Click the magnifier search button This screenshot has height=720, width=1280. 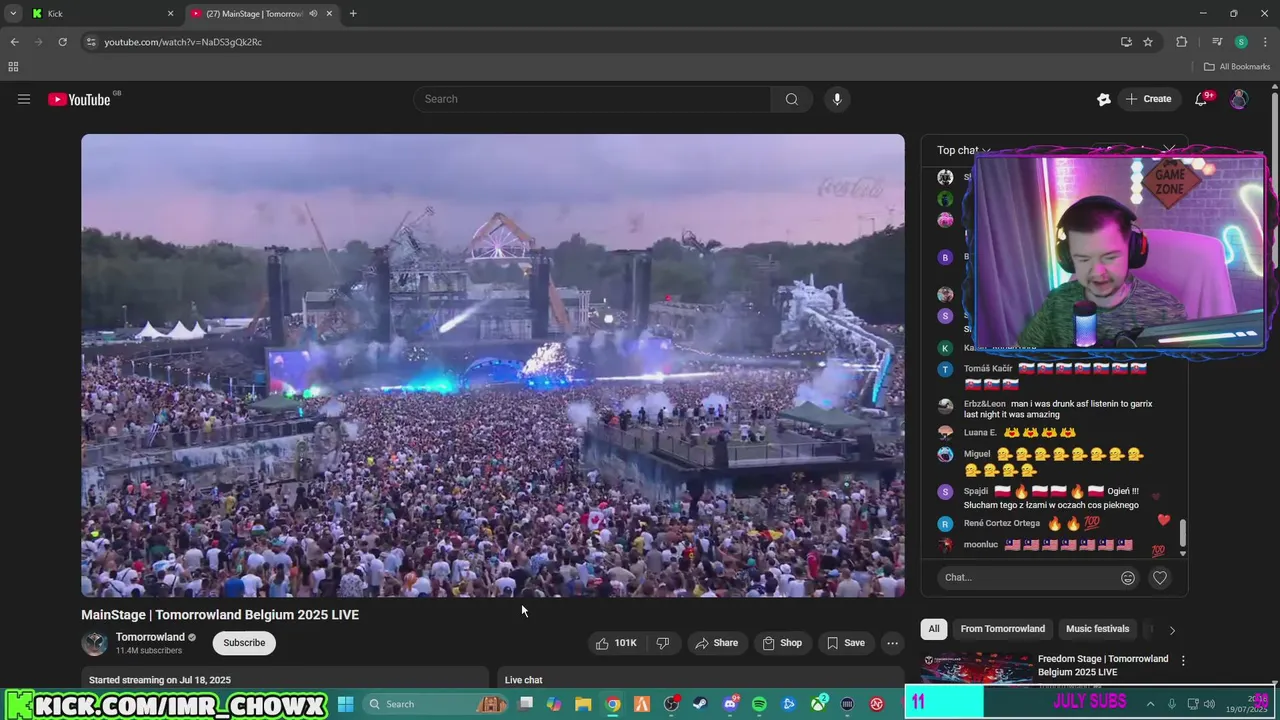[792, 99]
